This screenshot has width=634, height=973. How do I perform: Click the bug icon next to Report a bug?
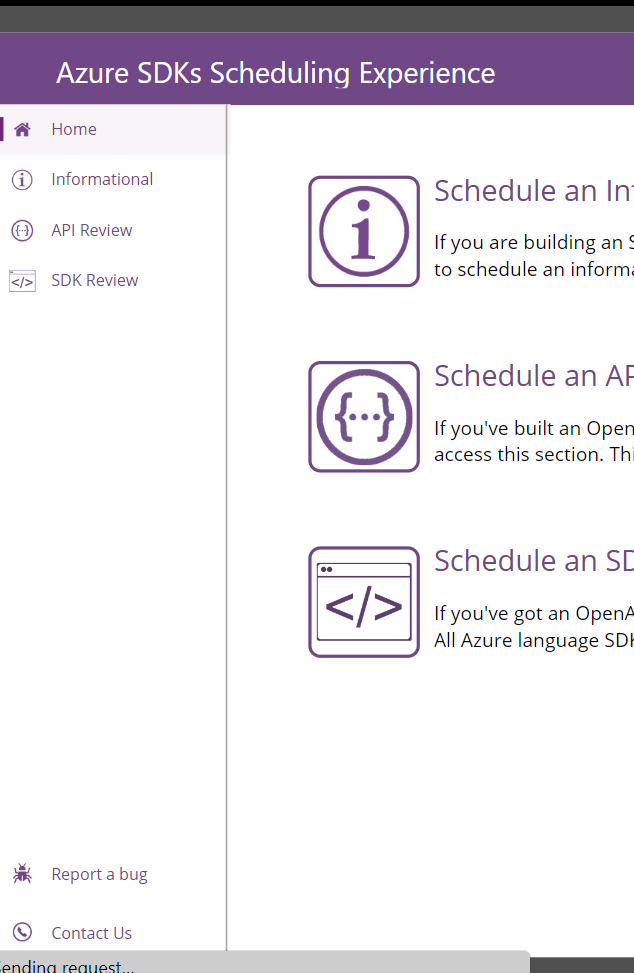(x=21, y=873)
